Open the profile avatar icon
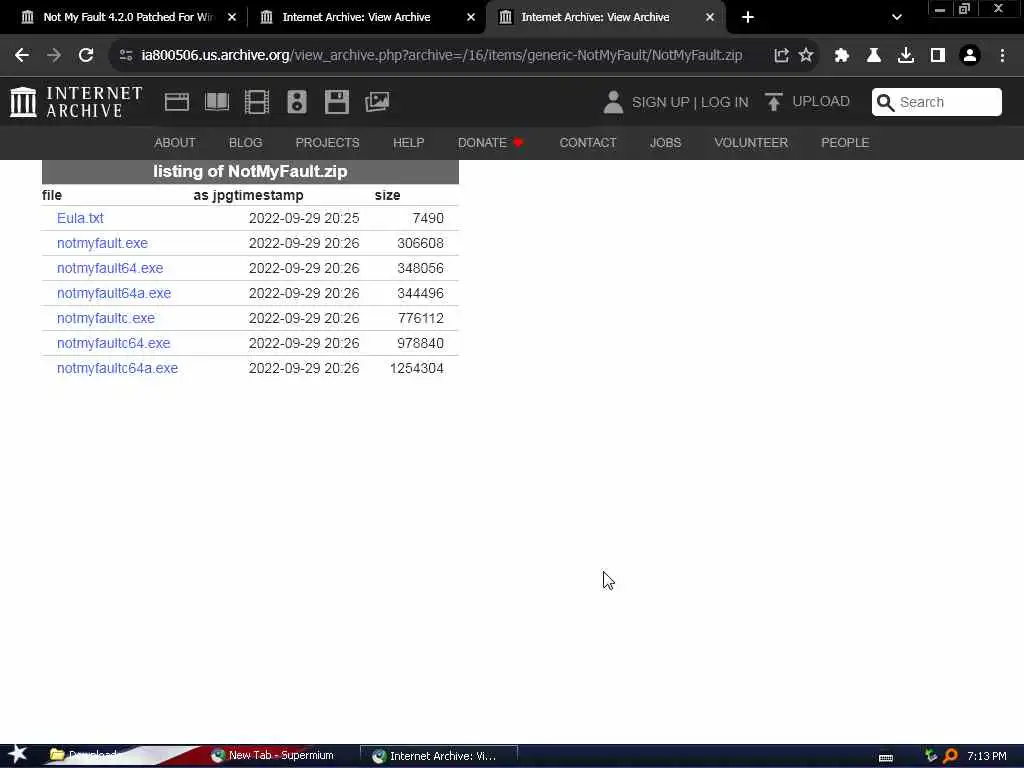 [x=970, y=56]
